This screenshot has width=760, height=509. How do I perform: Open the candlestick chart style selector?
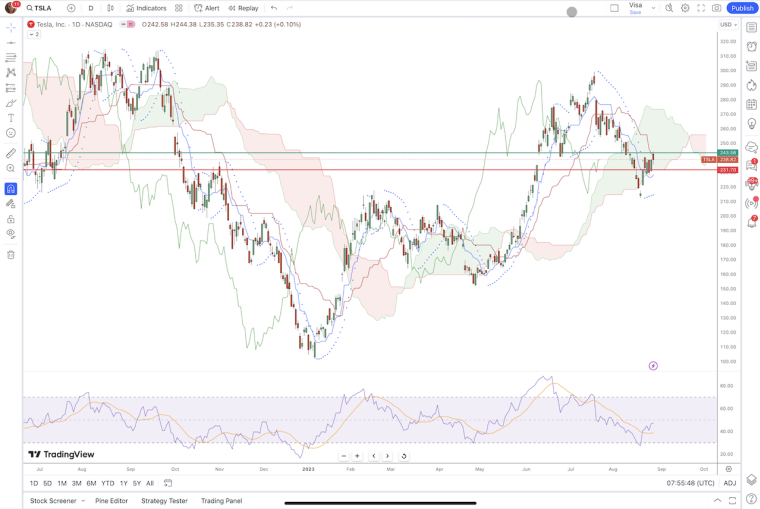pyautogui.click(x=110, y=8)
